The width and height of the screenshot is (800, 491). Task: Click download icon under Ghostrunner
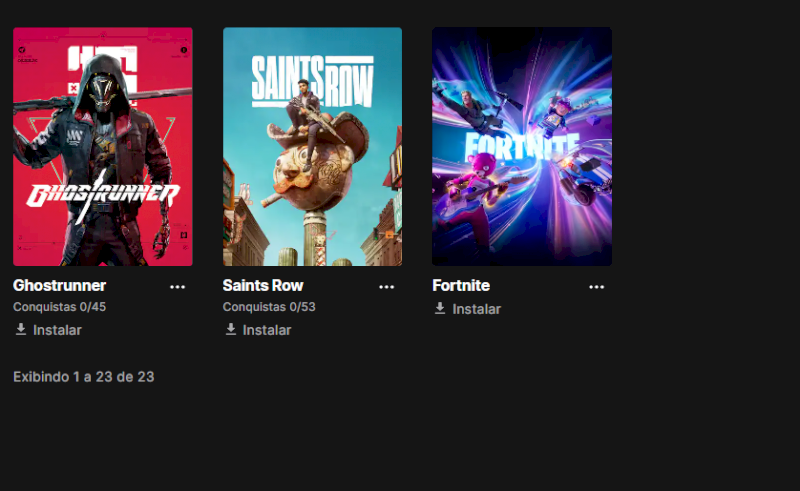pyautogui.click(x=21, y=329)
